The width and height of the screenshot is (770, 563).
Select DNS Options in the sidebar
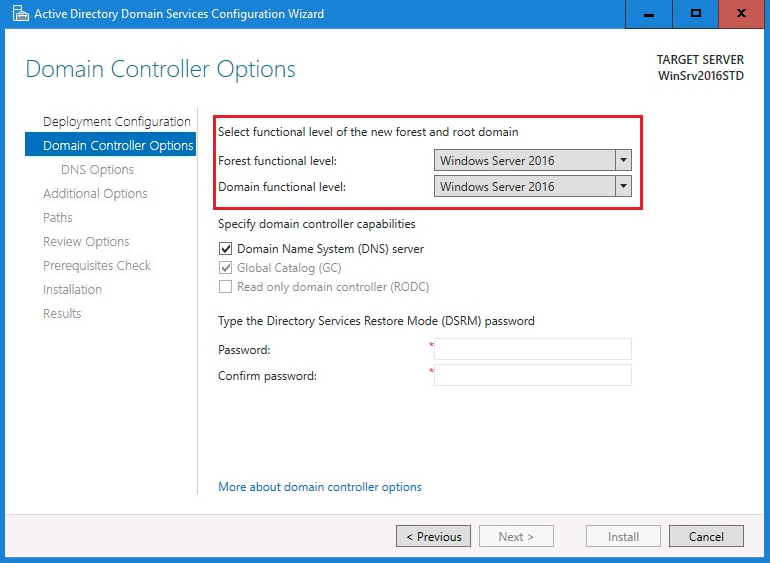pos(97,170)
